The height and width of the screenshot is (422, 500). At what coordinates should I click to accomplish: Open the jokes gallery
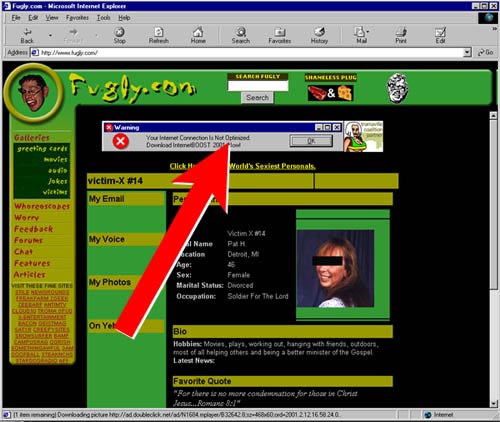click(x=58, y=181)
